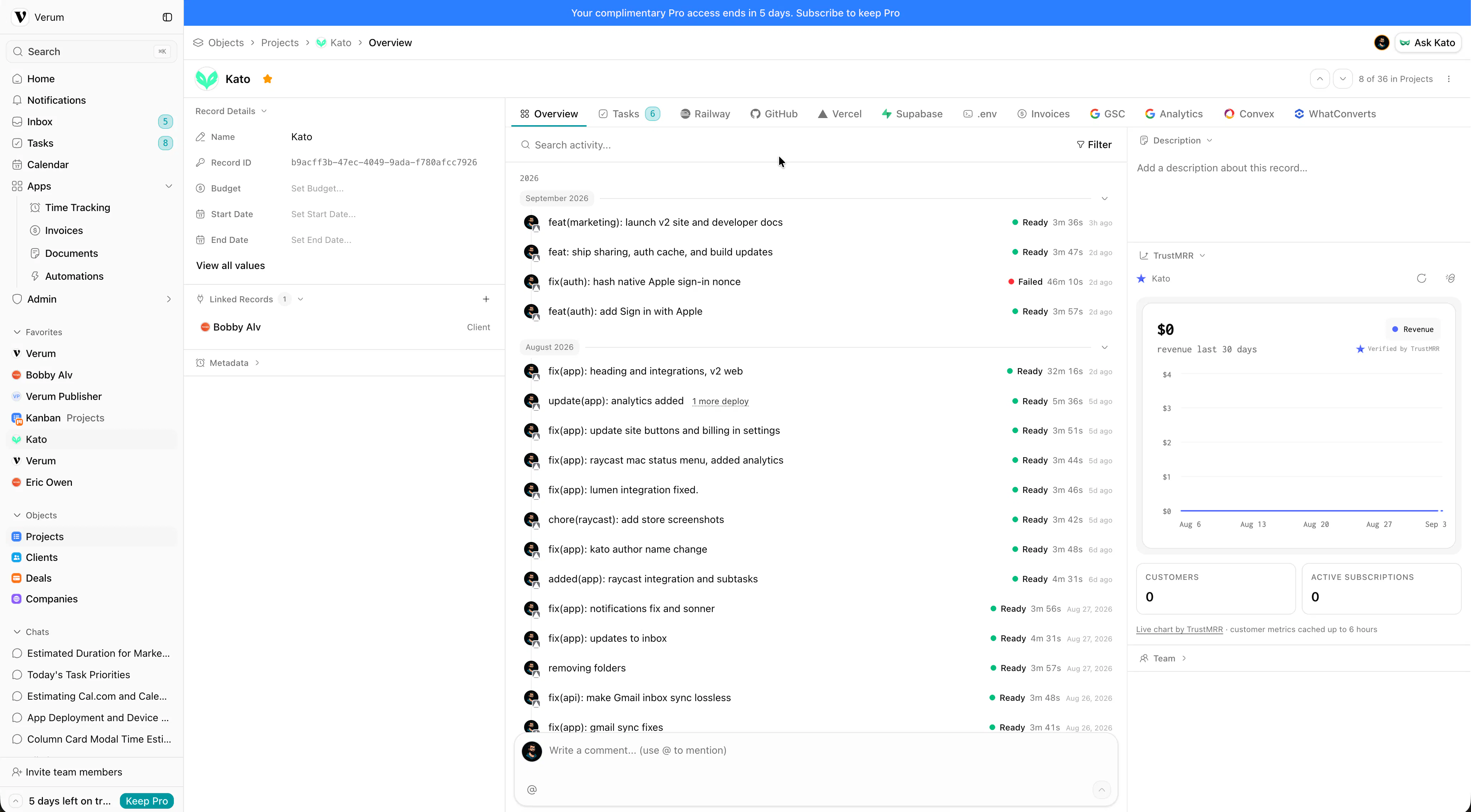Click View all values
Image resolution: width=1471 pixels, height=812 pixels.
coord(230,265)
